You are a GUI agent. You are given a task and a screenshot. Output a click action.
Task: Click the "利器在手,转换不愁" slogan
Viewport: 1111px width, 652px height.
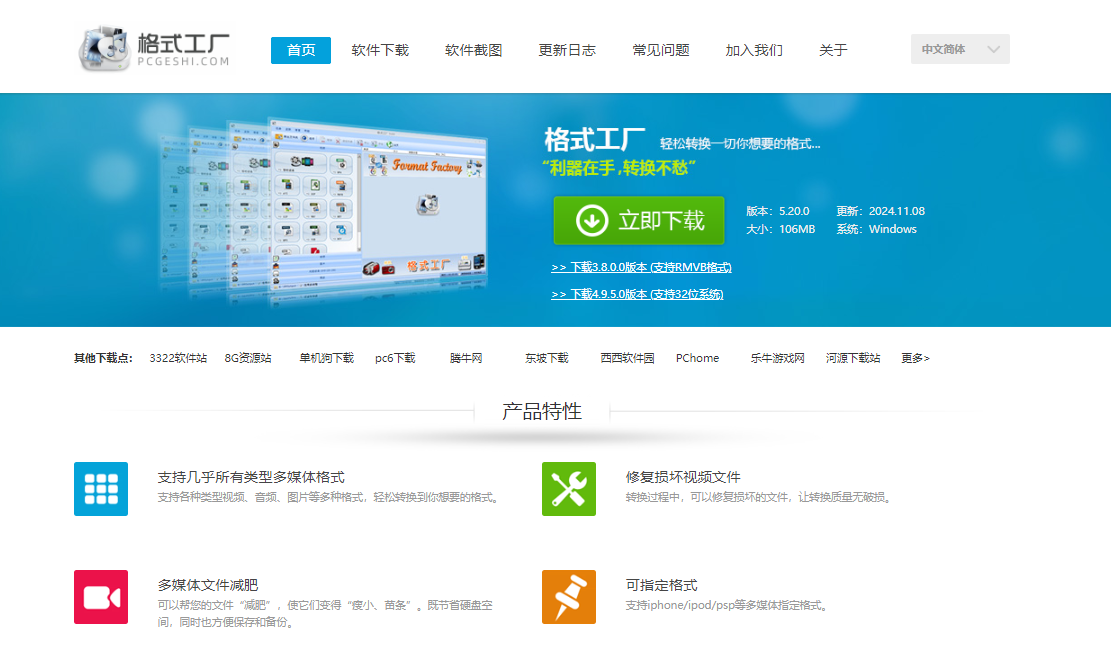click(x=619, y=168)
